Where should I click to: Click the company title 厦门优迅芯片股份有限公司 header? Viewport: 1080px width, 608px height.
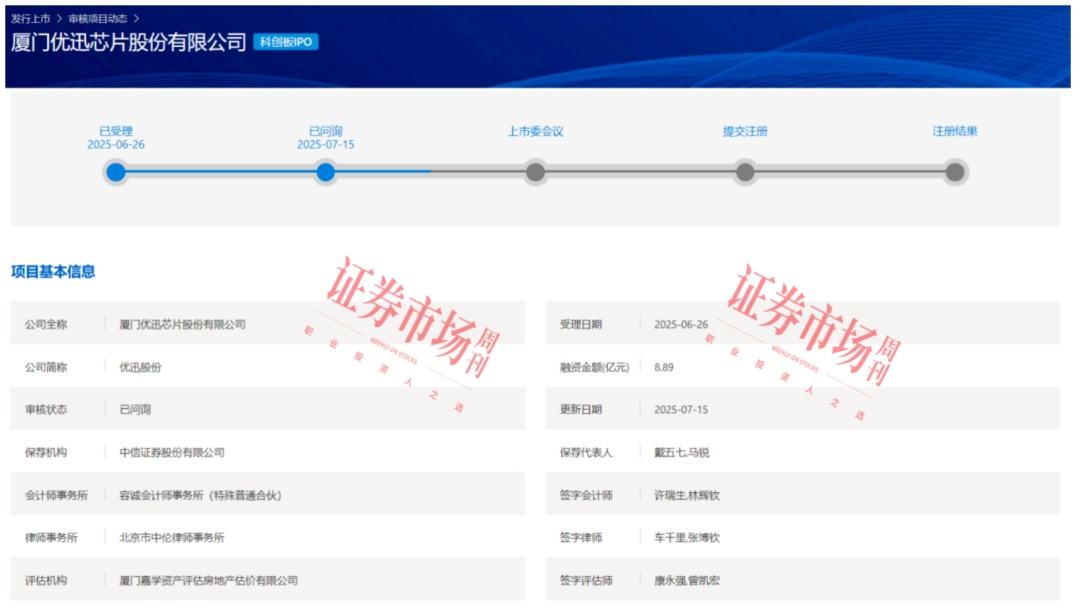click(129, 42)
